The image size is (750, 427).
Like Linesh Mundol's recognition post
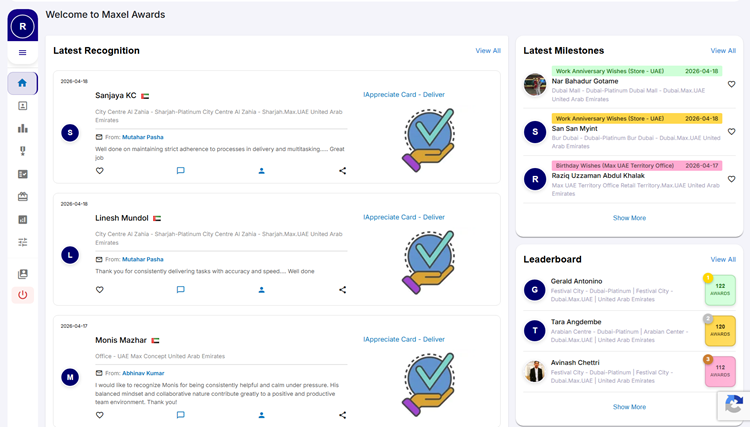(x=99, y=290)
